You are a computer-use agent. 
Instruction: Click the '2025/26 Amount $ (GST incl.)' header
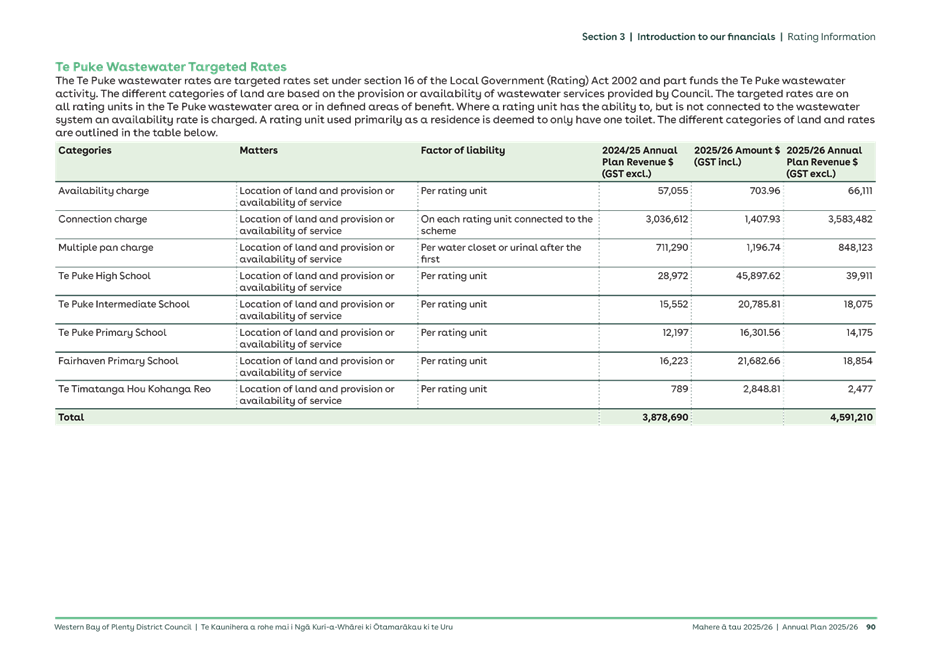[x=735, y=156]
